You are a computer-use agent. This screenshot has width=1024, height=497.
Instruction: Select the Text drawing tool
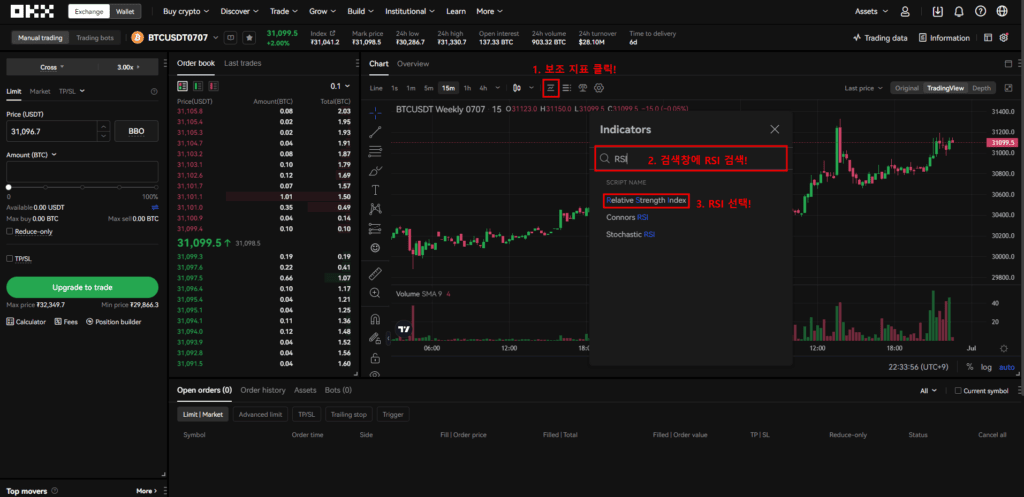(375, 189)
